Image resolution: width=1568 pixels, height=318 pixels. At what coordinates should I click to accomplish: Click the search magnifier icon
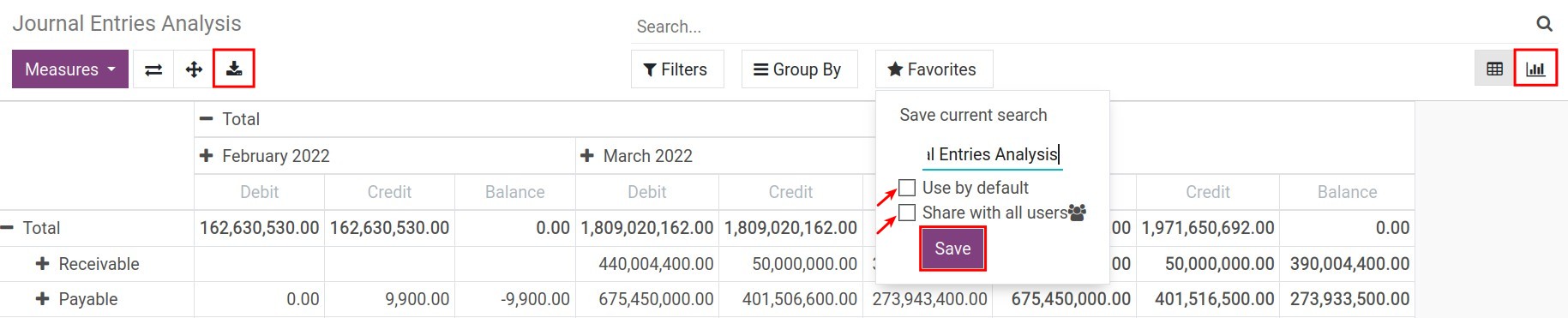pos(1544,24)
